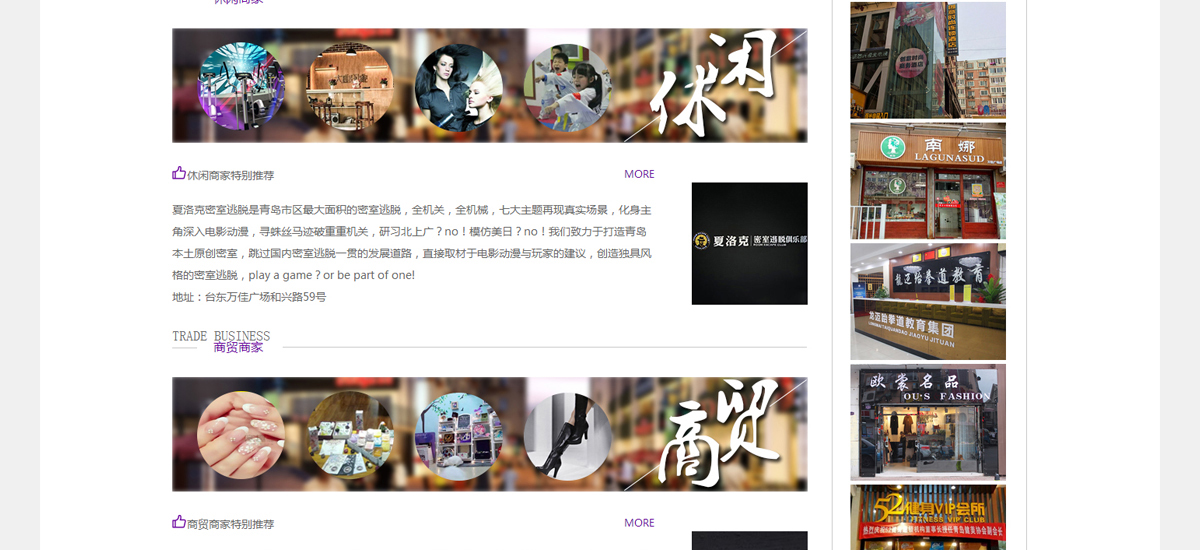Click the 商贸 trade banner image
The width and height of the screenshot is (1200, 550).
click(490, 434)
